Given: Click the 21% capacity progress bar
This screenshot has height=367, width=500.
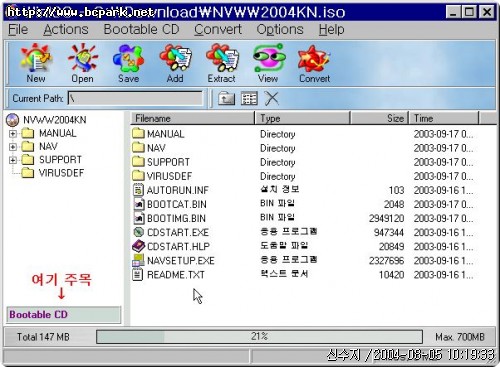Looking at the screenshot, I should (259, 337).
